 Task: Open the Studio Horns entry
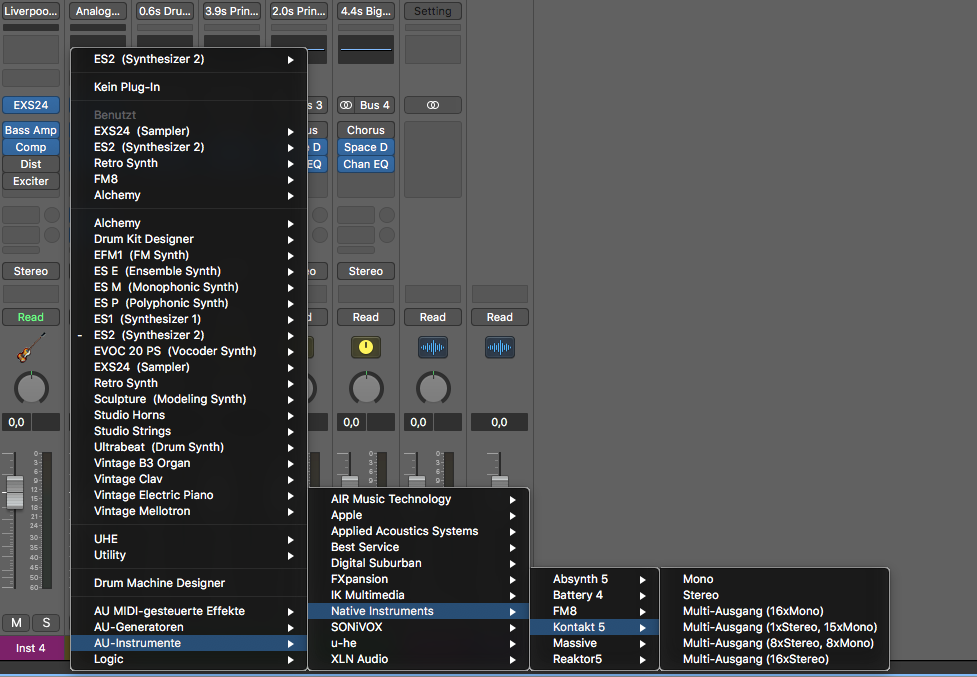(x=189, y=415)
